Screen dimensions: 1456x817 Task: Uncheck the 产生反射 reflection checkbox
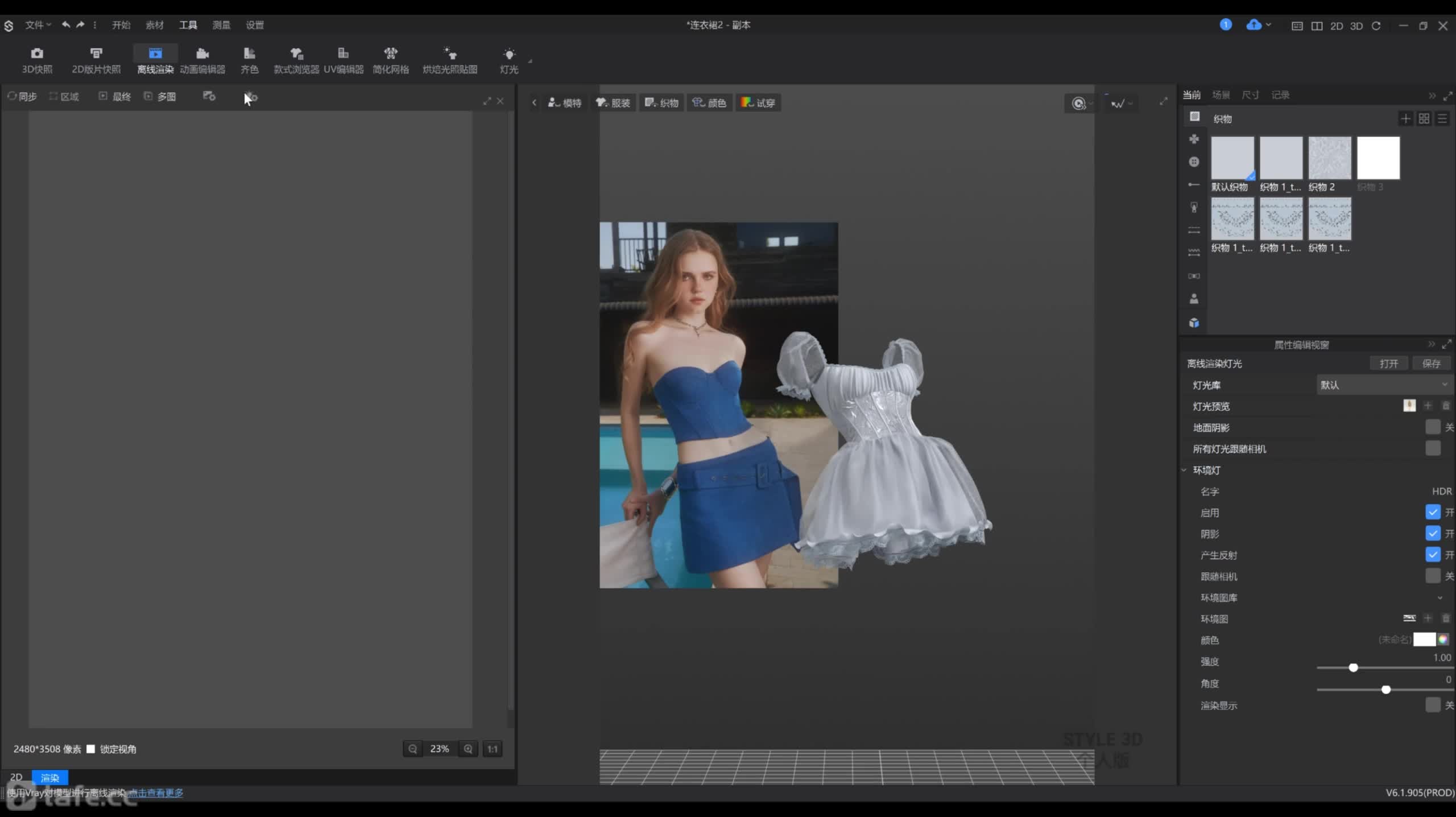pos(1433,555)
